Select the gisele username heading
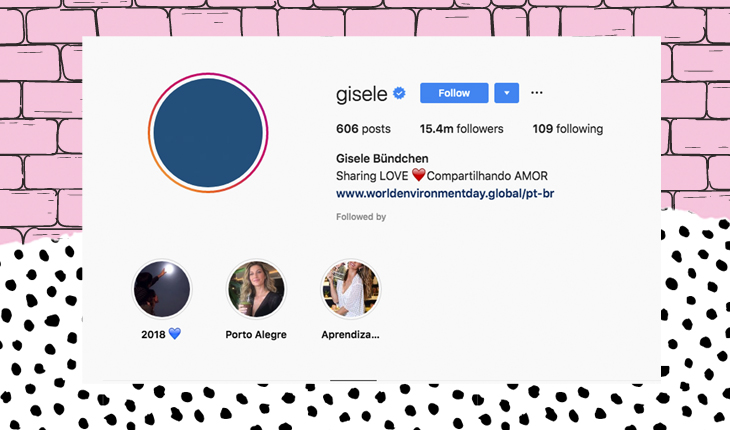Screen dimensions: 730x430 point(361,94)
